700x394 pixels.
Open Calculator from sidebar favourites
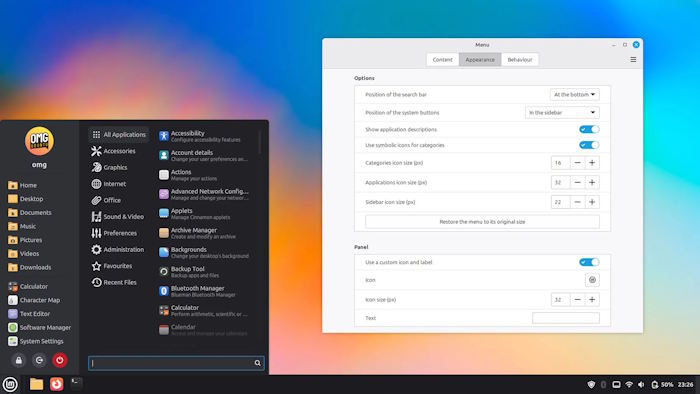29,286
